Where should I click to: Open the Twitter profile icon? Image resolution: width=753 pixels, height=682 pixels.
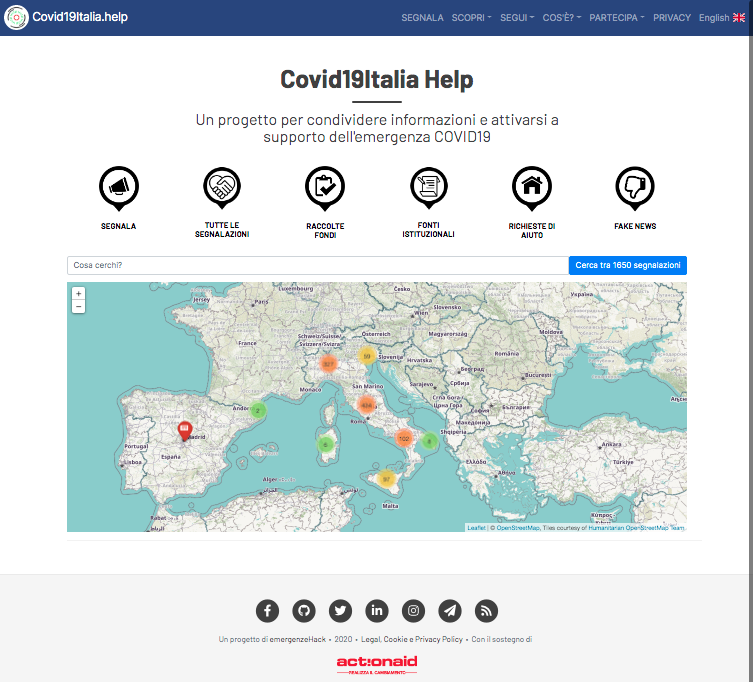[340, 611]
